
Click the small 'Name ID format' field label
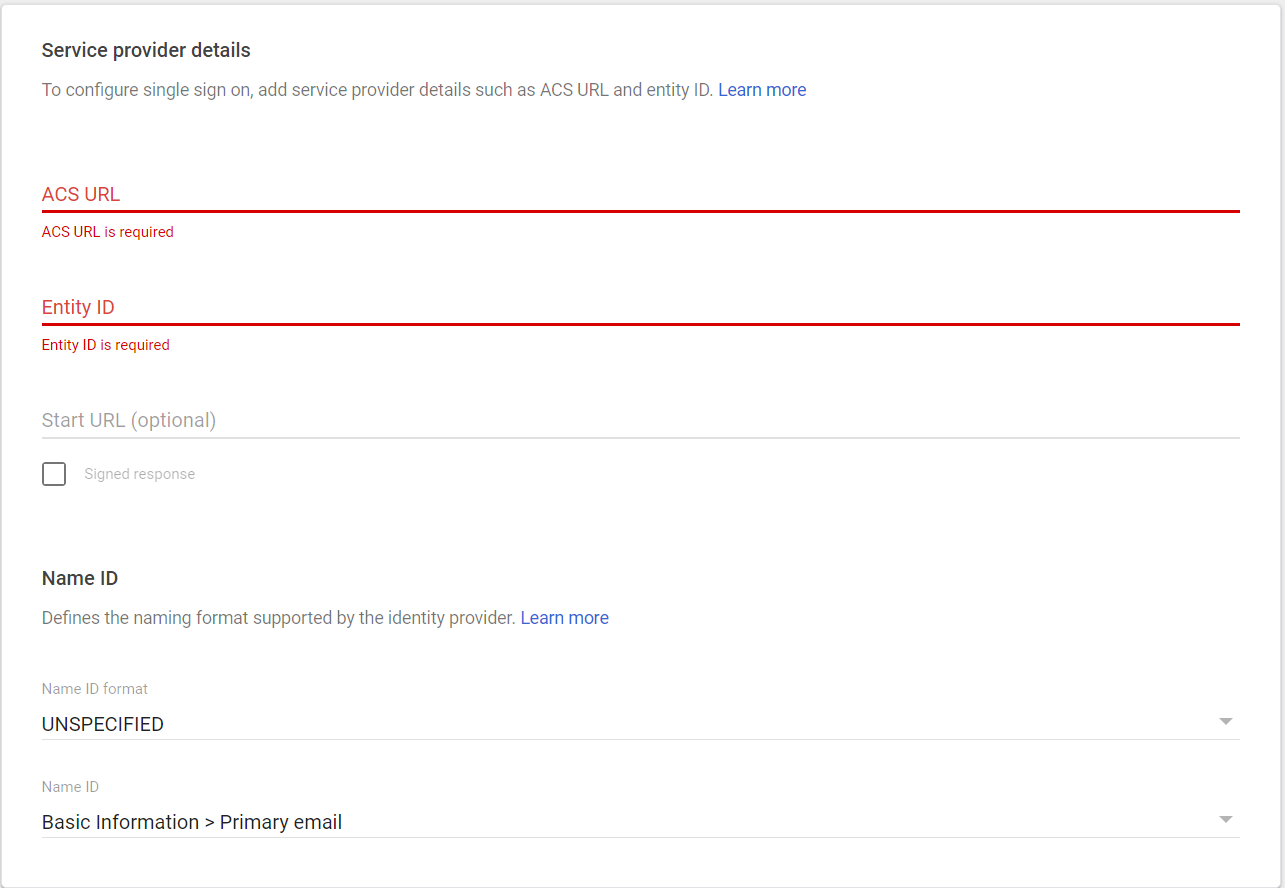click(95, 689)
